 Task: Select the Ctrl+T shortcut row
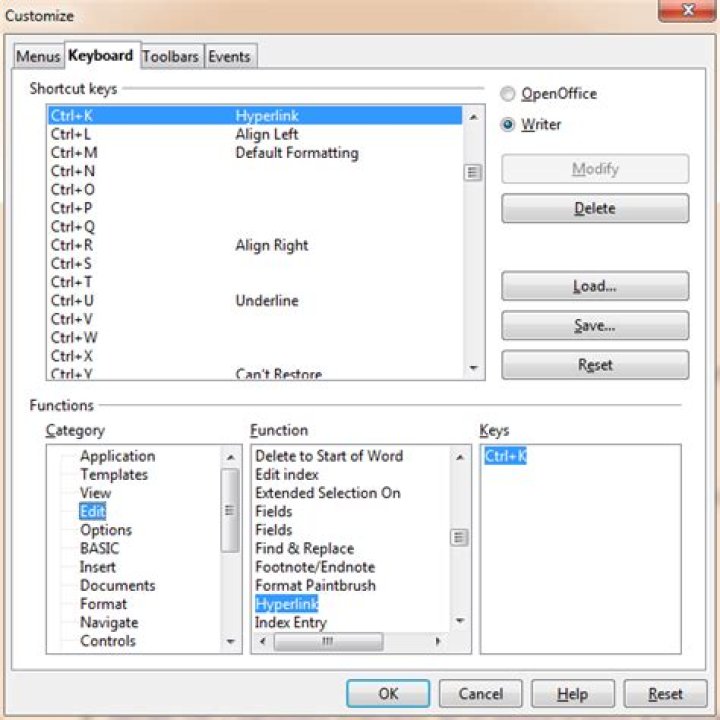[x=255, y=282]
